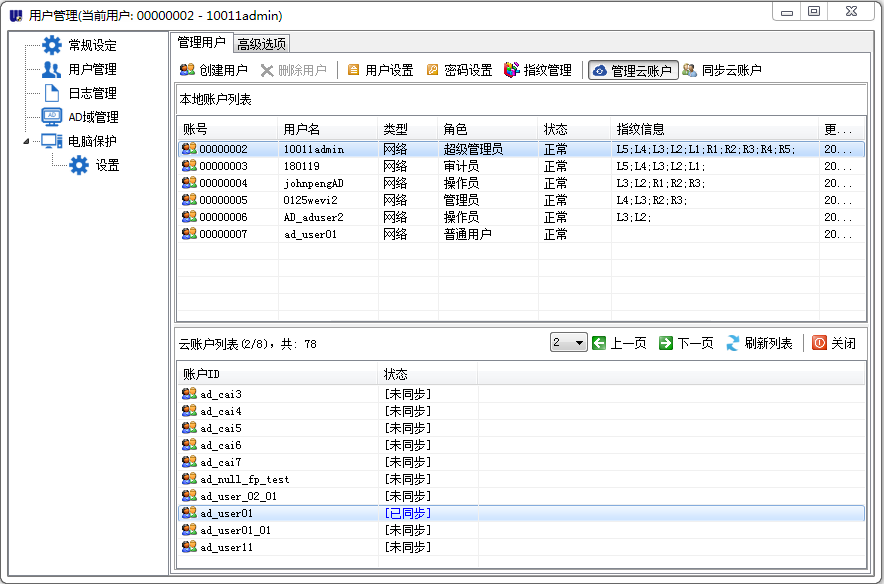Click the greyed 删除用户 toolbar button
Viewport: 884px width, 584px height.
click(x=293, y=70)
